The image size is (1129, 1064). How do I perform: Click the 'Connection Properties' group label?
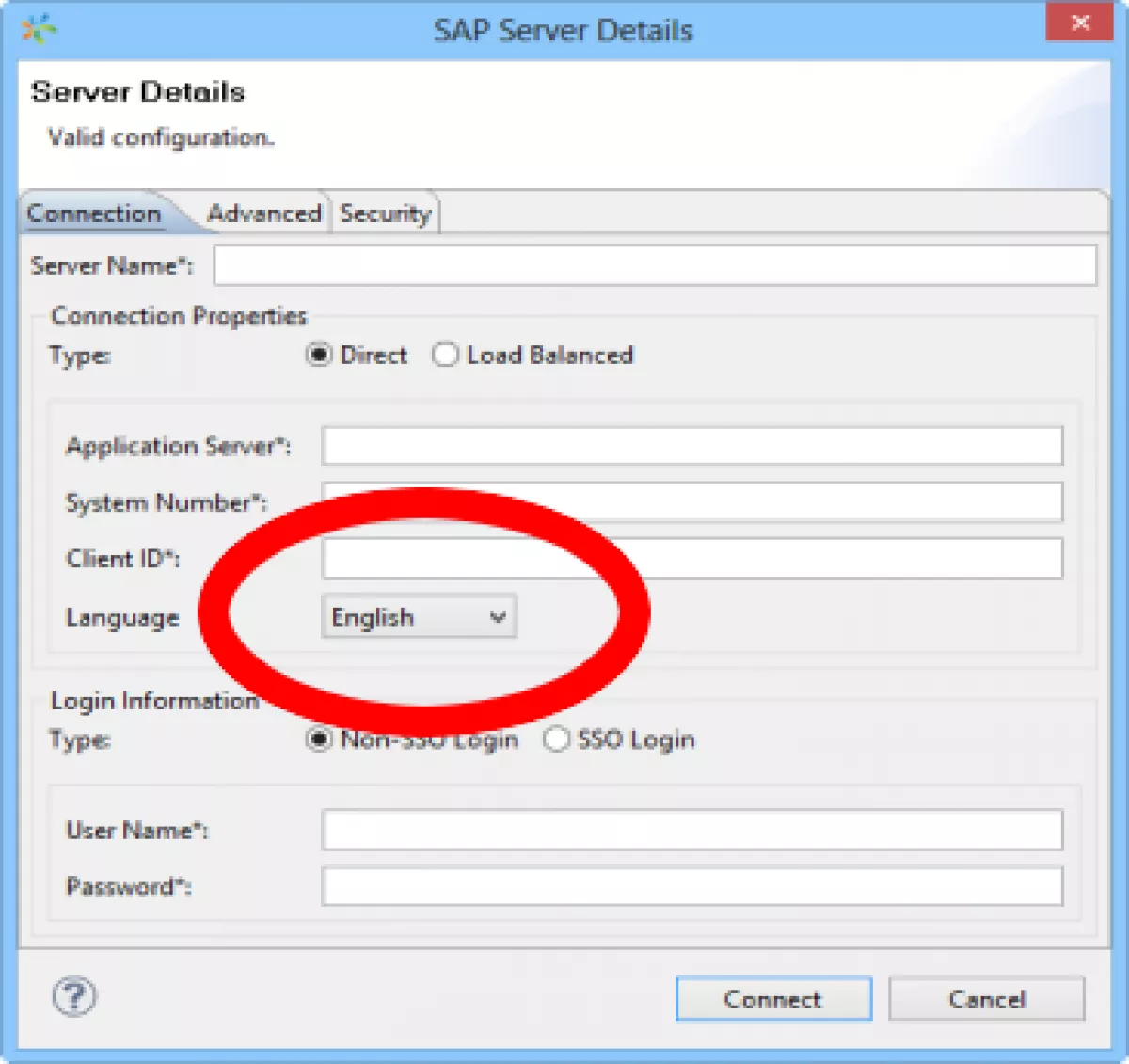coord(179,315)
